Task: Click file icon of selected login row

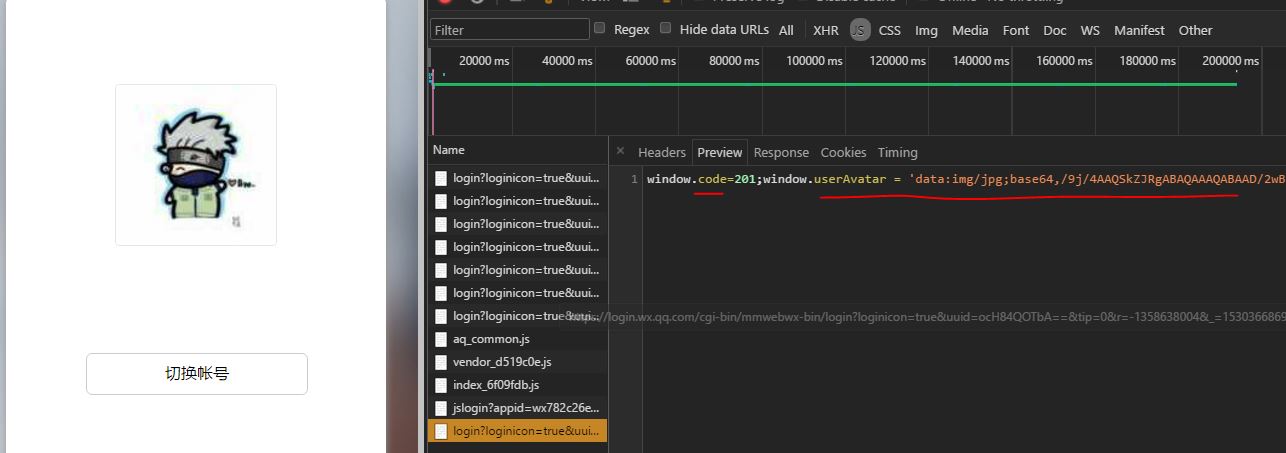Action: click(441, 431)
